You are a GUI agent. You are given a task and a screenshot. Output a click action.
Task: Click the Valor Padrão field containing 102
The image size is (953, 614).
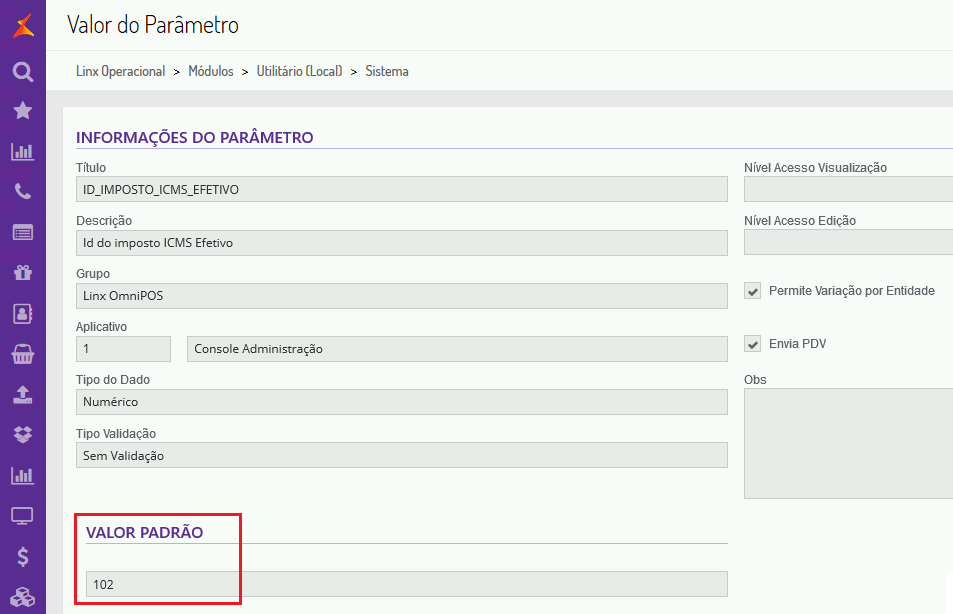coord(406,584)
